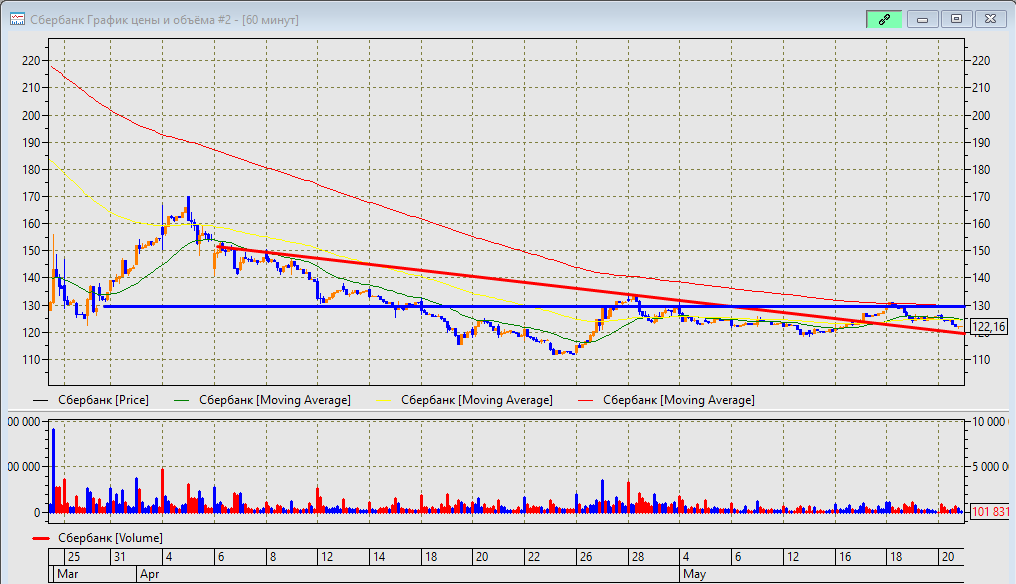Click the green chain link anchor button

[x=884, y=19]
